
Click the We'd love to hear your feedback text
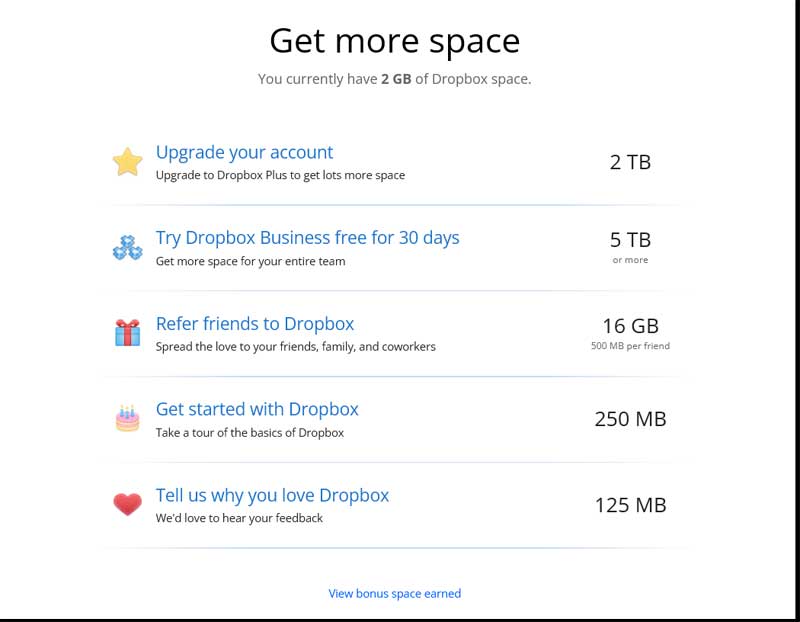(x=239, y=518)
